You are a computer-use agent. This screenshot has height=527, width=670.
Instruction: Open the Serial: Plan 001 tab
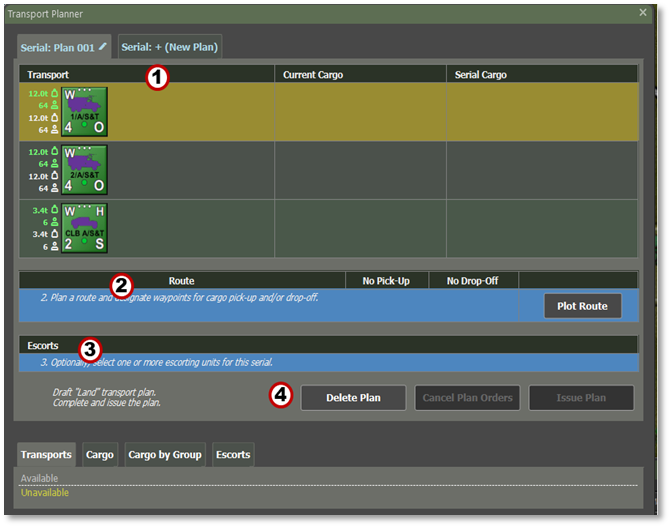(58, 47)
